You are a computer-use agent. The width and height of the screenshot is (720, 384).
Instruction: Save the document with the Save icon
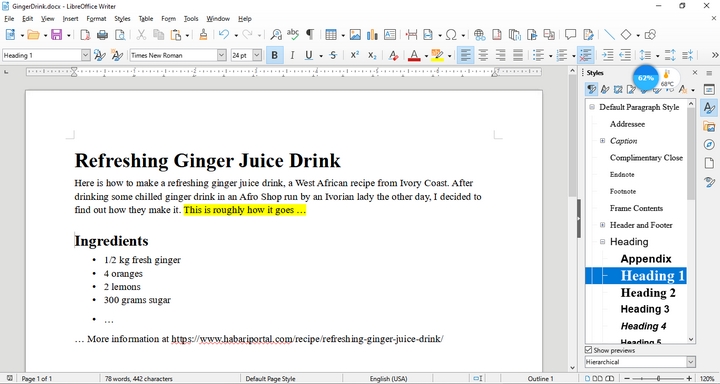coord(56,34)
